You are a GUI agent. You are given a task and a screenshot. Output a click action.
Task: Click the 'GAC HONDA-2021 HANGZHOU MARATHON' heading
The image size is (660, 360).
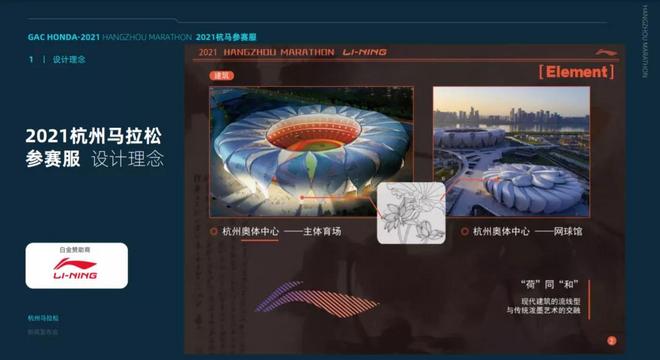(110, 37)
